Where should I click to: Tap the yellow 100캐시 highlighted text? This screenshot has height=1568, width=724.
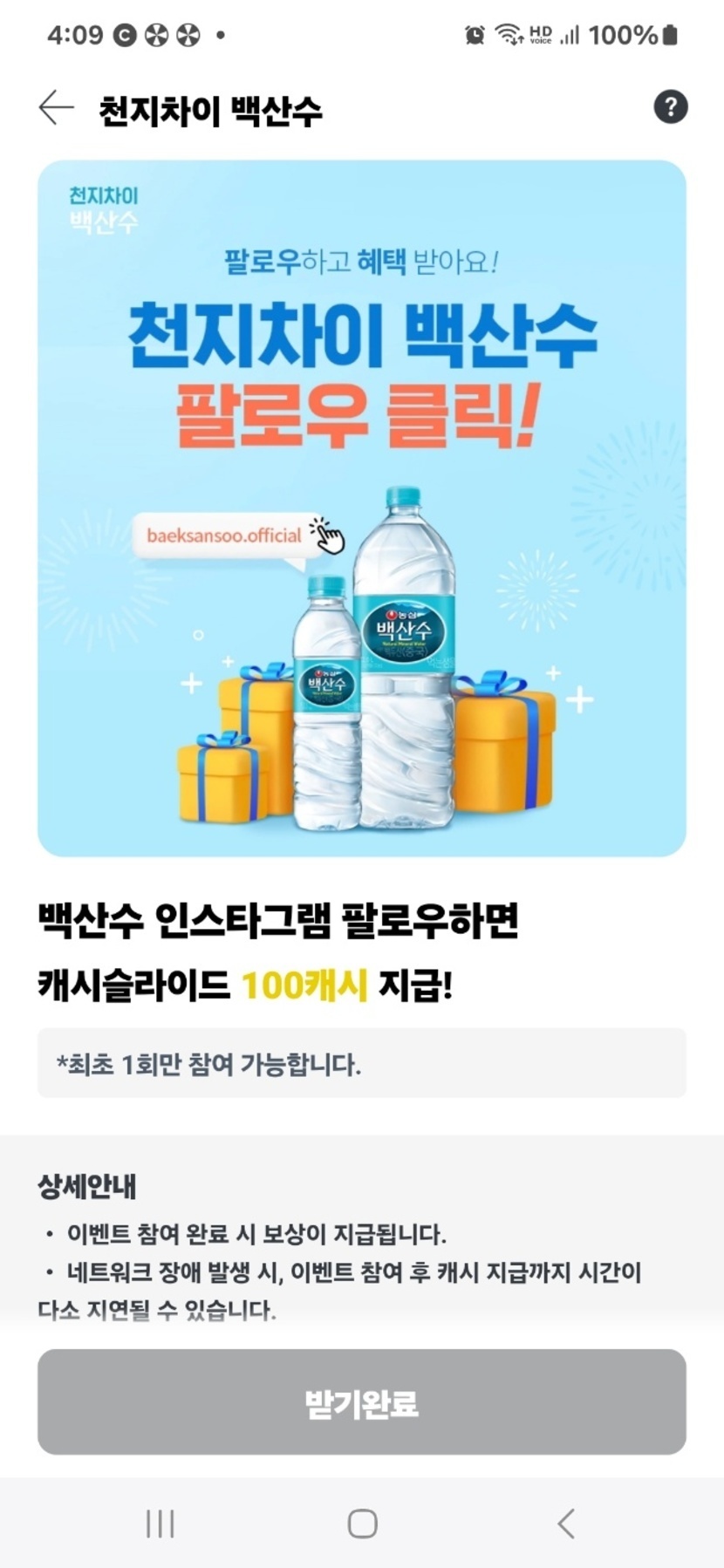point(304,985)
